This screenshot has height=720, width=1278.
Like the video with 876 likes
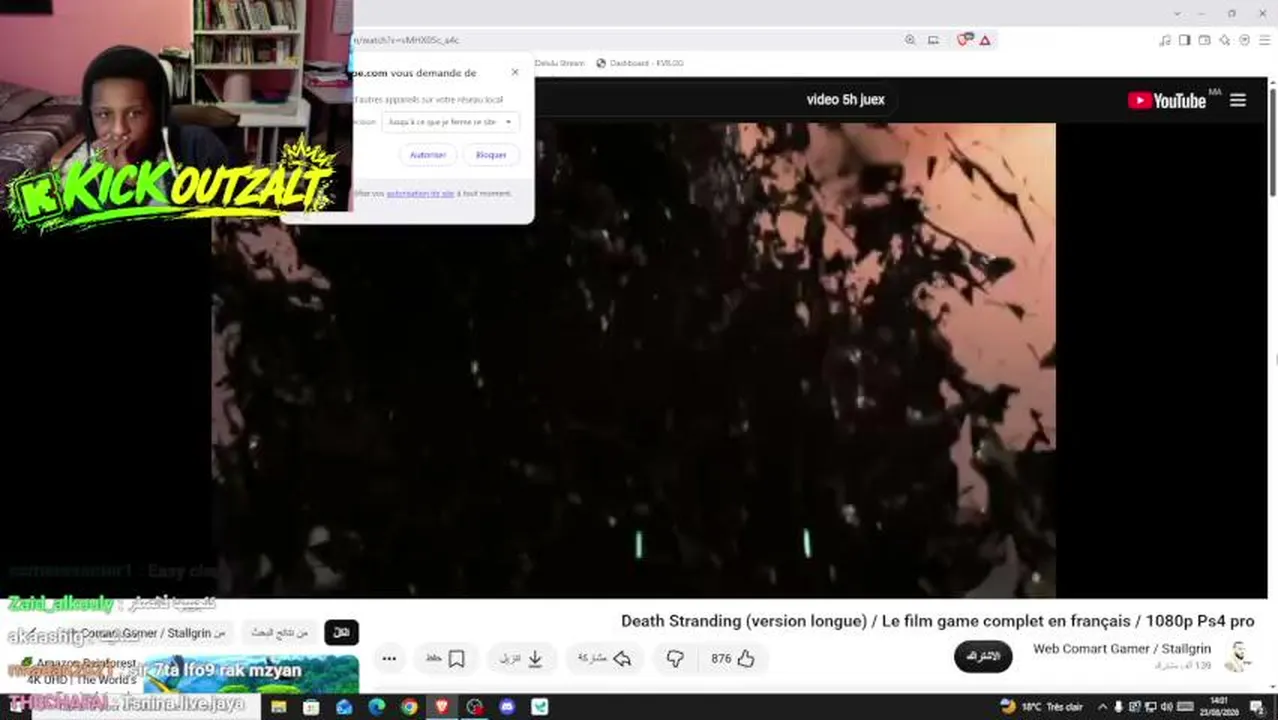tap(733, 658)
